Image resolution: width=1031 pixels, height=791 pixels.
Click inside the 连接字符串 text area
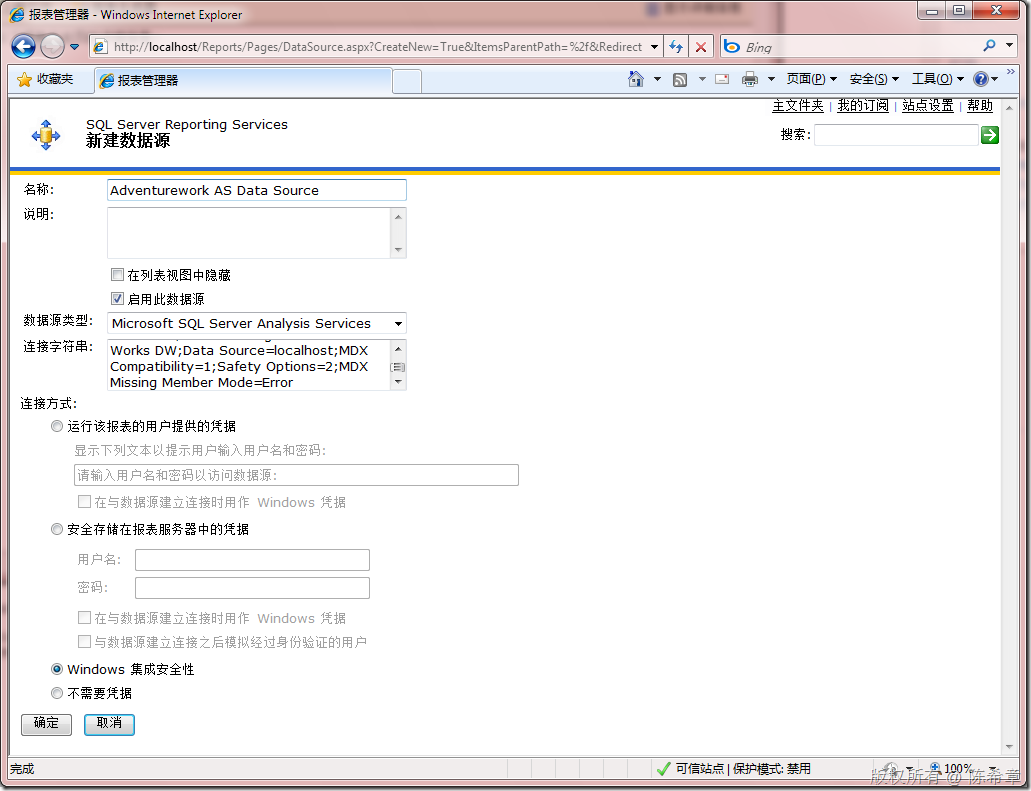coord(249,365)
